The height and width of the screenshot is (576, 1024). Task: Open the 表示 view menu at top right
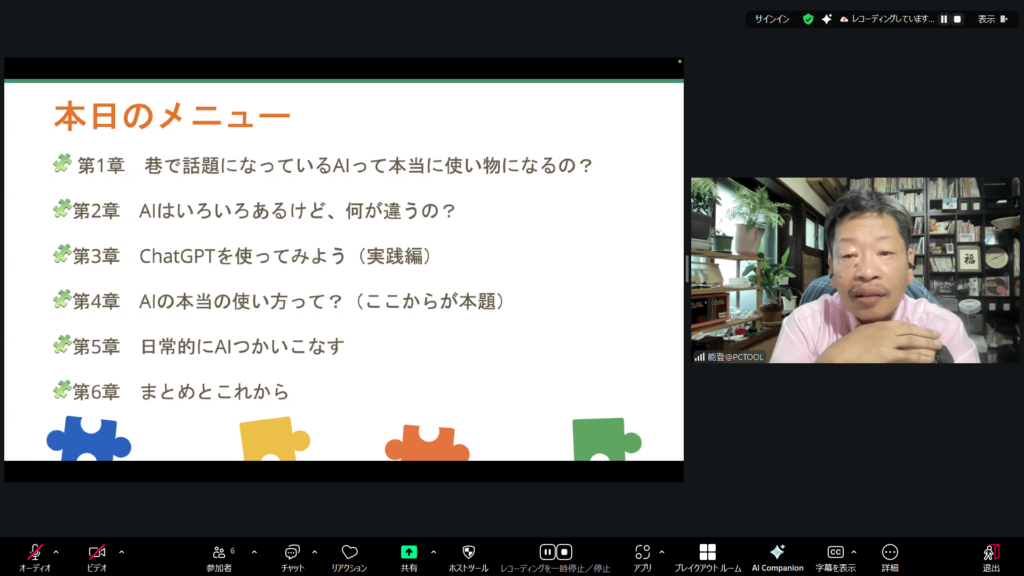tap(990, 19)
